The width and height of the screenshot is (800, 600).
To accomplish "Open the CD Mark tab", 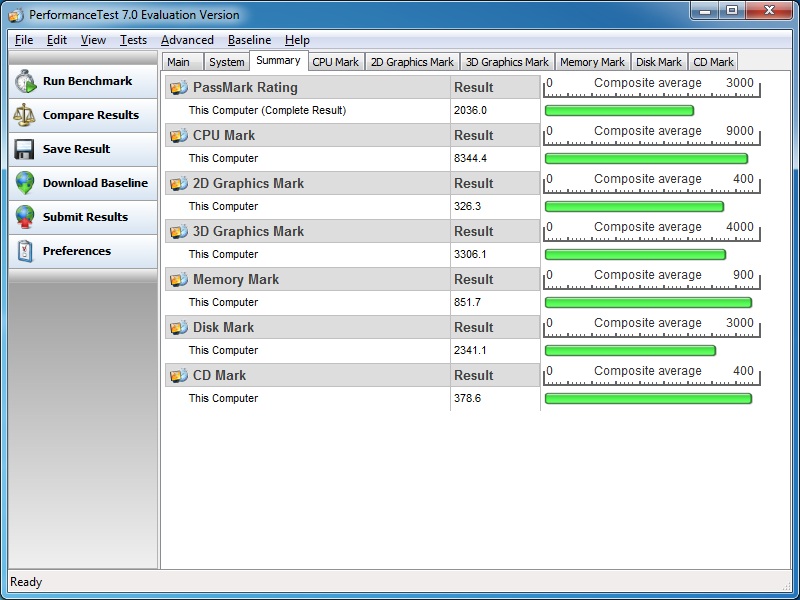I will click(x=713, y=62).
